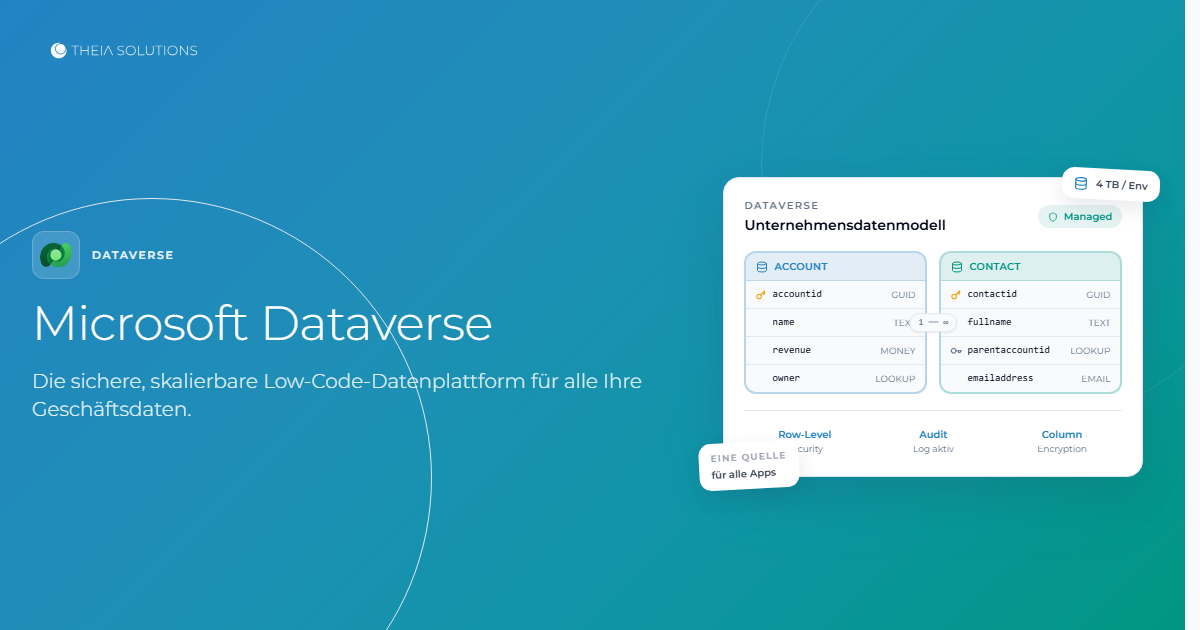Click the THEIA SOLUTIONS brand text
Image resolution: width=1200 pixels, height=630 pixels.
pyautogui.click(x=134, y=50)
